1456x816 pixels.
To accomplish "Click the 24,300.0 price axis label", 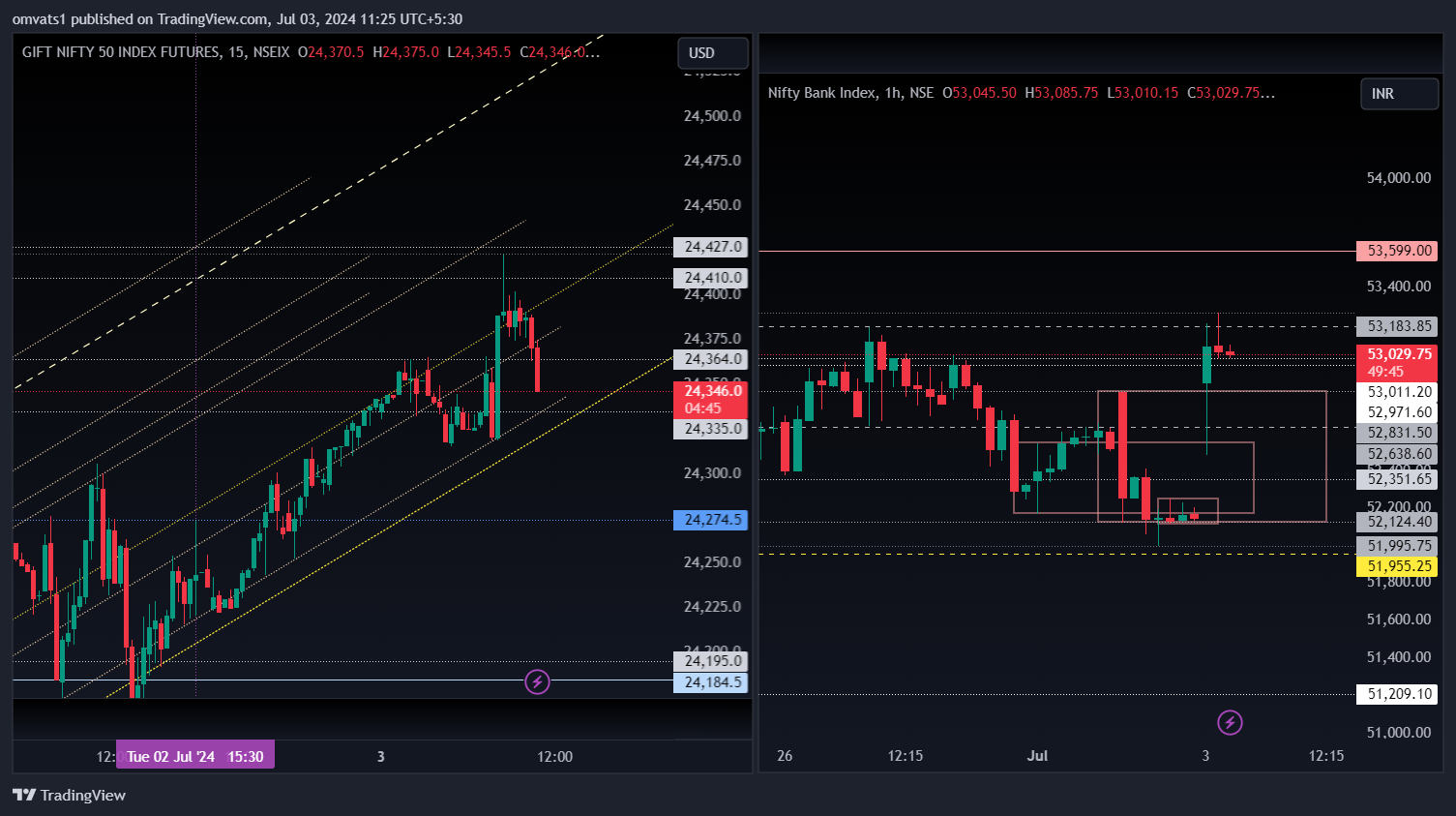I will pos(712,473).
